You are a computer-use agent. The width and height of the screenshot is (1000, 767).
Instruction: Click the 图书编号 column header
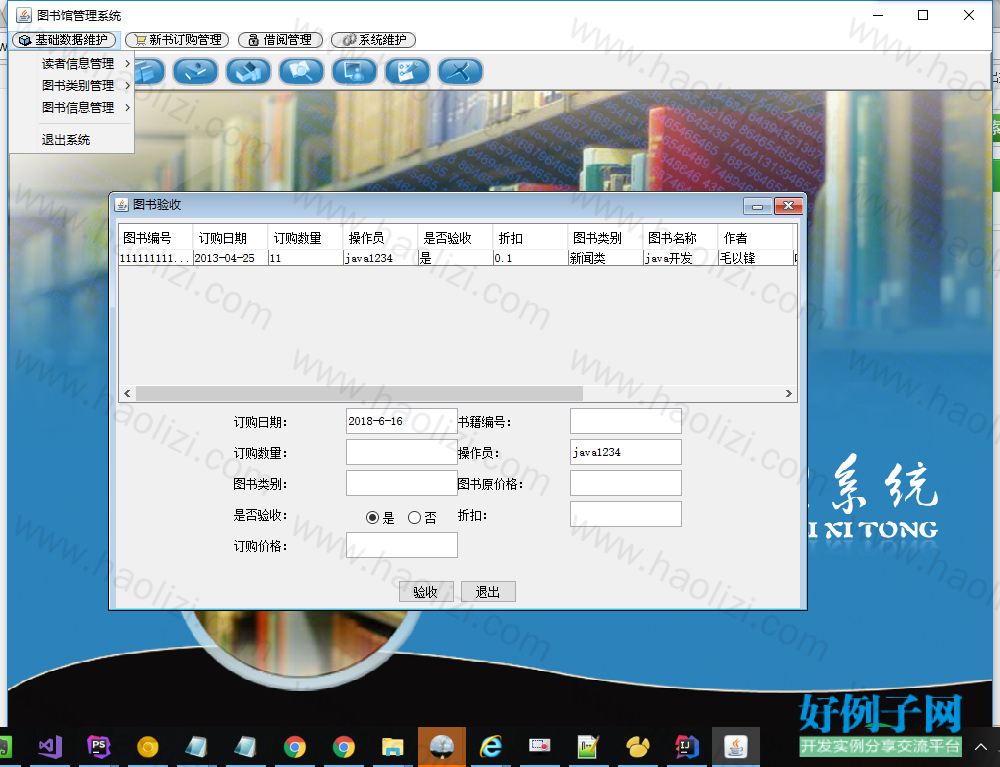click(156, 238)
